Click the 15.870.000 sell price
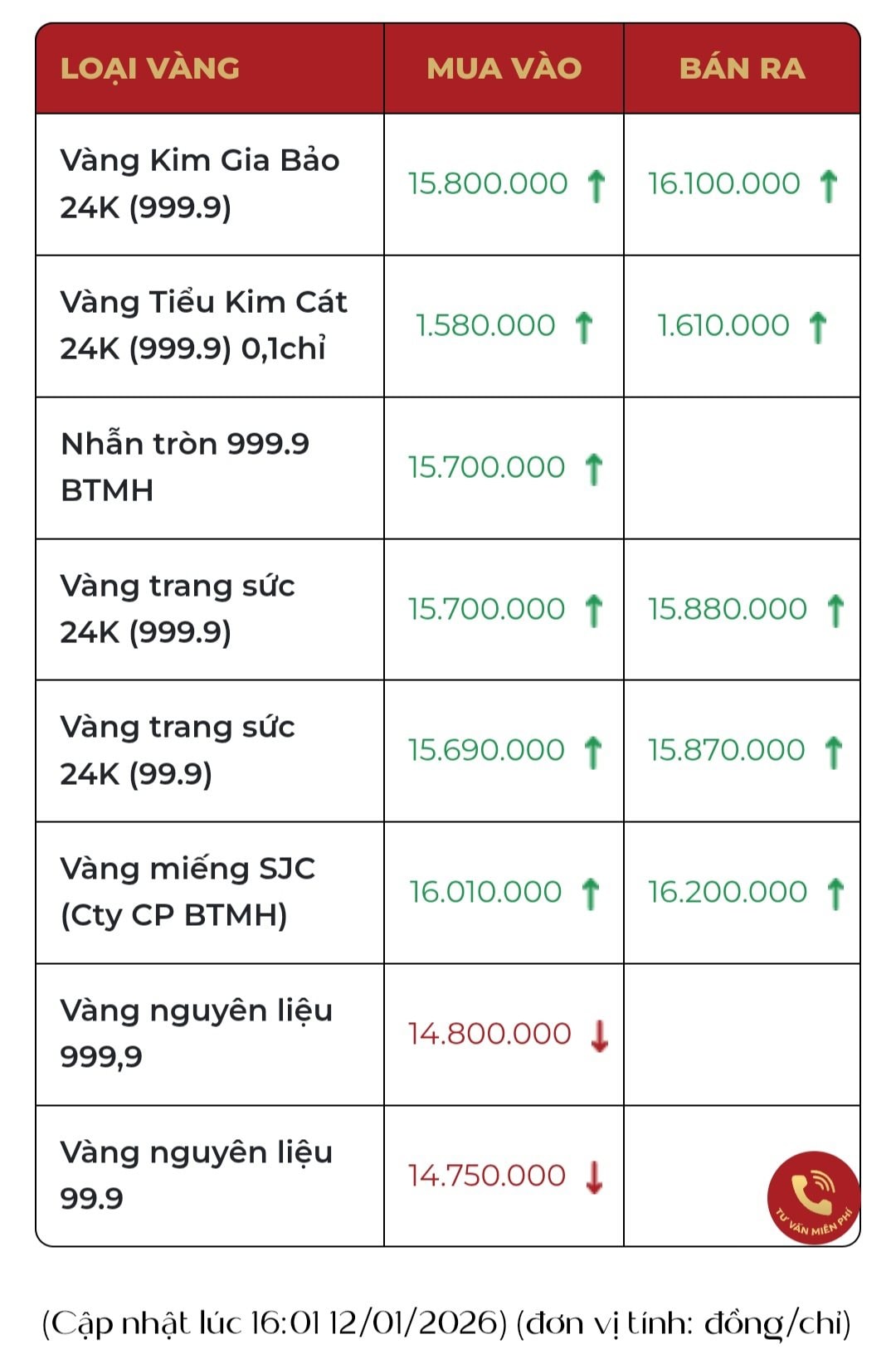 tap(726, 751)
